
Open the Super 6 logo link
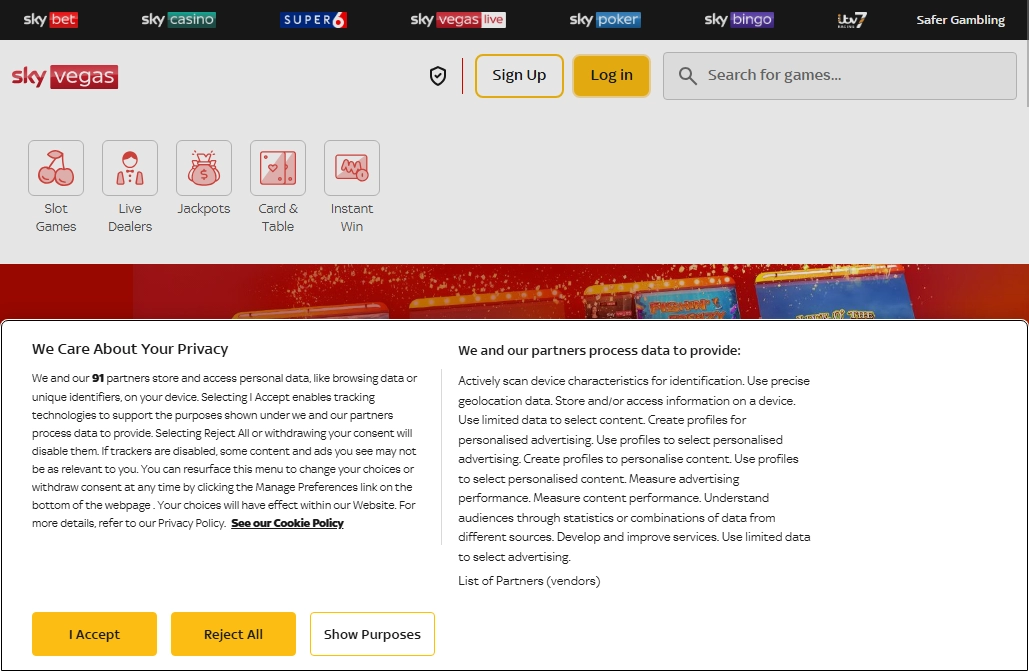(x=314, y=20)
